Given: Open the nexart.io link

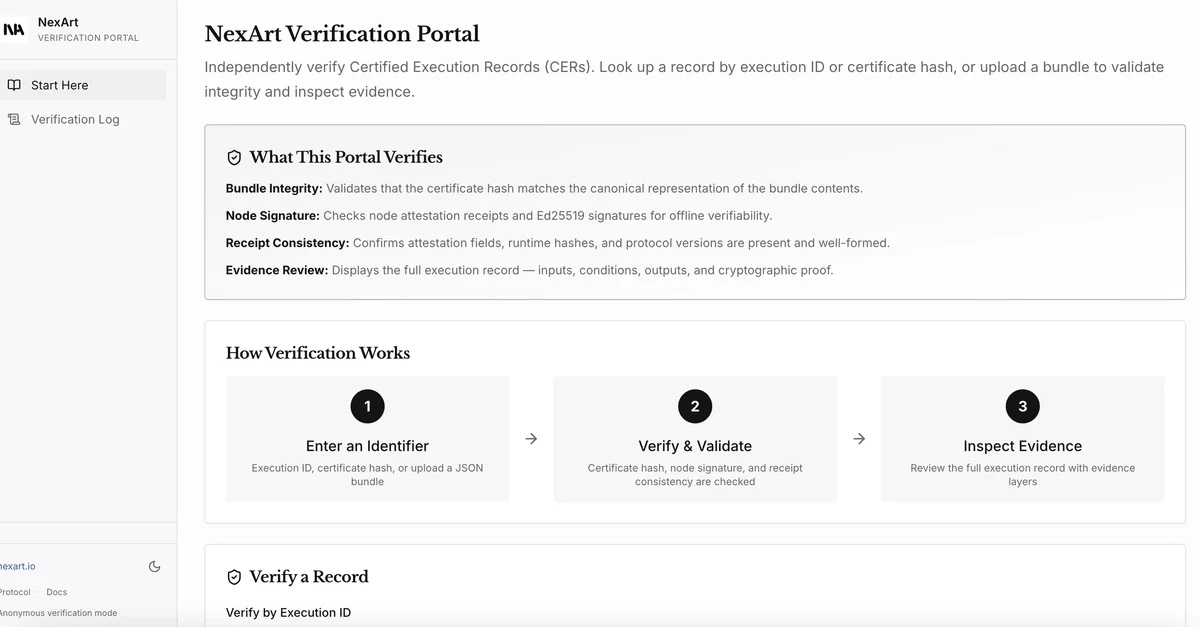Looking at the screenshot, I should [x=17, y=566].
